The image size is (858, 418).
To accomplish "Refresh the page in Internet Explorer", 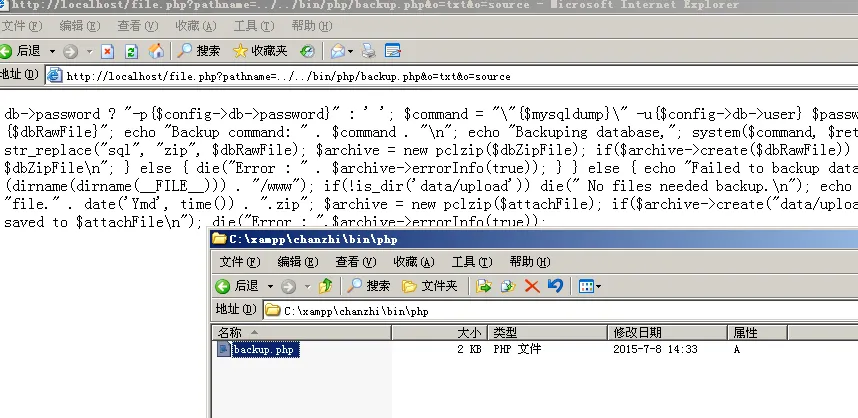I will [x=131, y=50].
